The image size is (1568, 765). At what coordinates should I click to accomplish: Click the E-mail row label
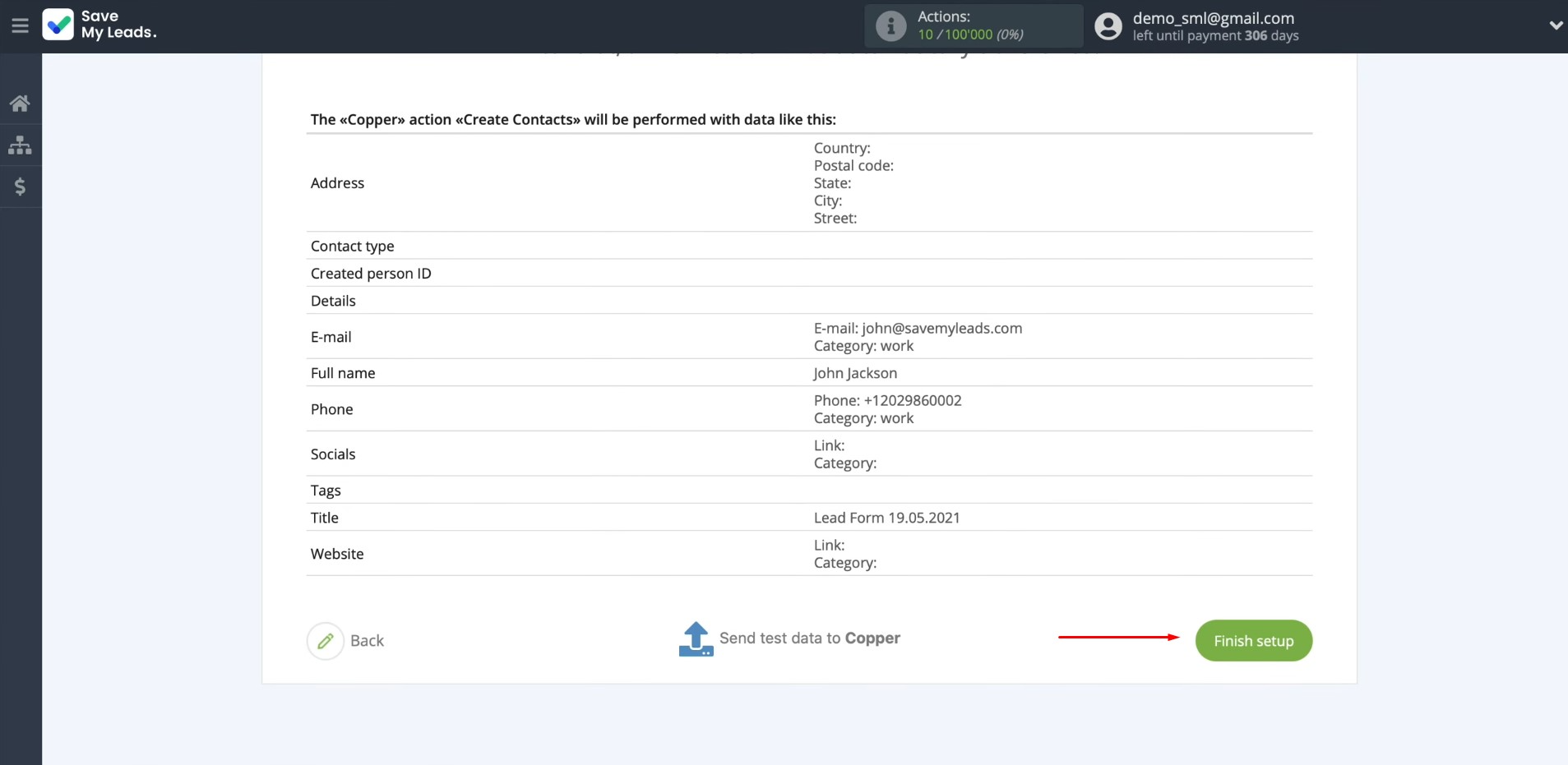tap(331, 337)
